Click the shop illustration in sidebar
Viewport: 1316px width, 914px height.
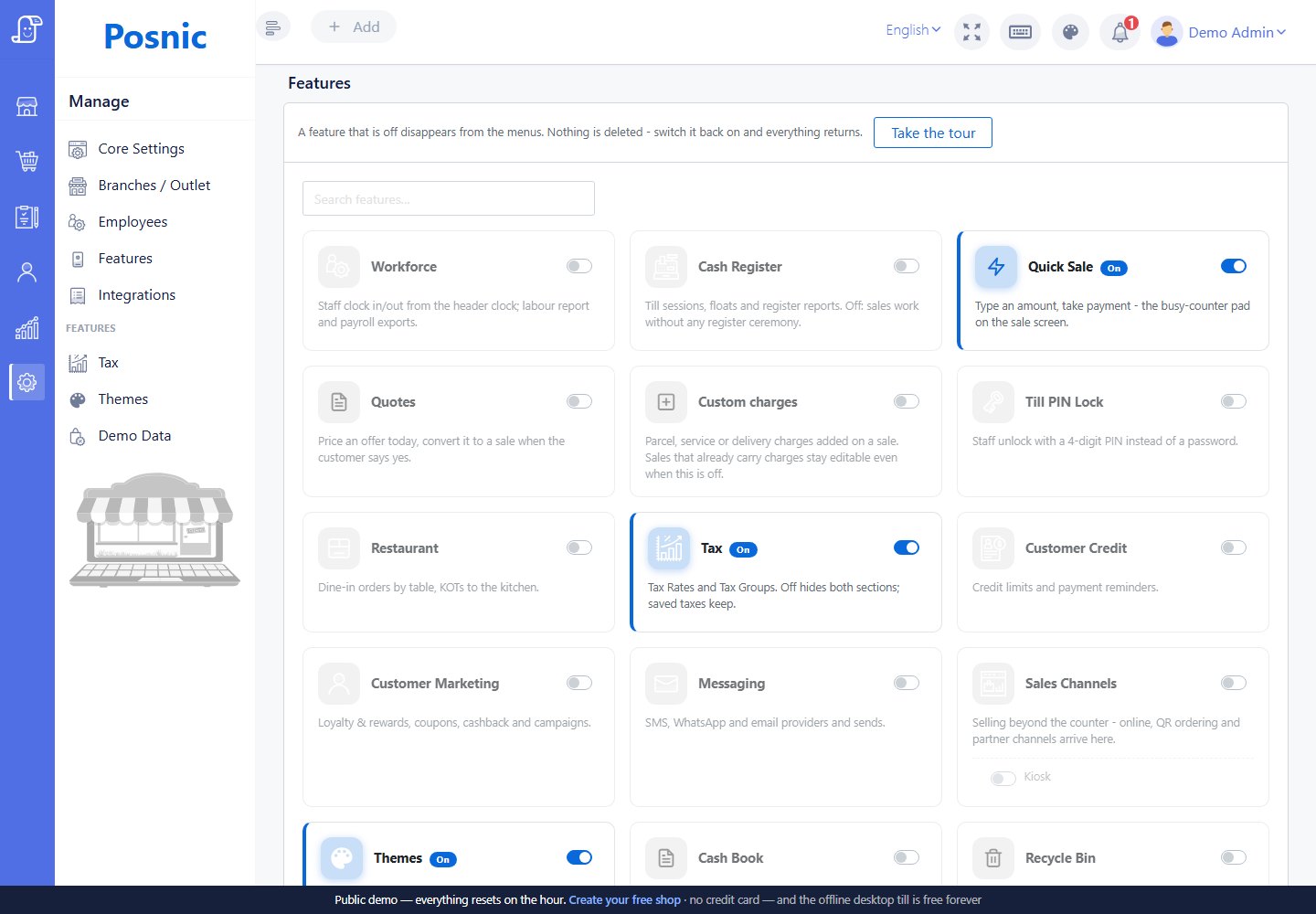tap(154, 529)
